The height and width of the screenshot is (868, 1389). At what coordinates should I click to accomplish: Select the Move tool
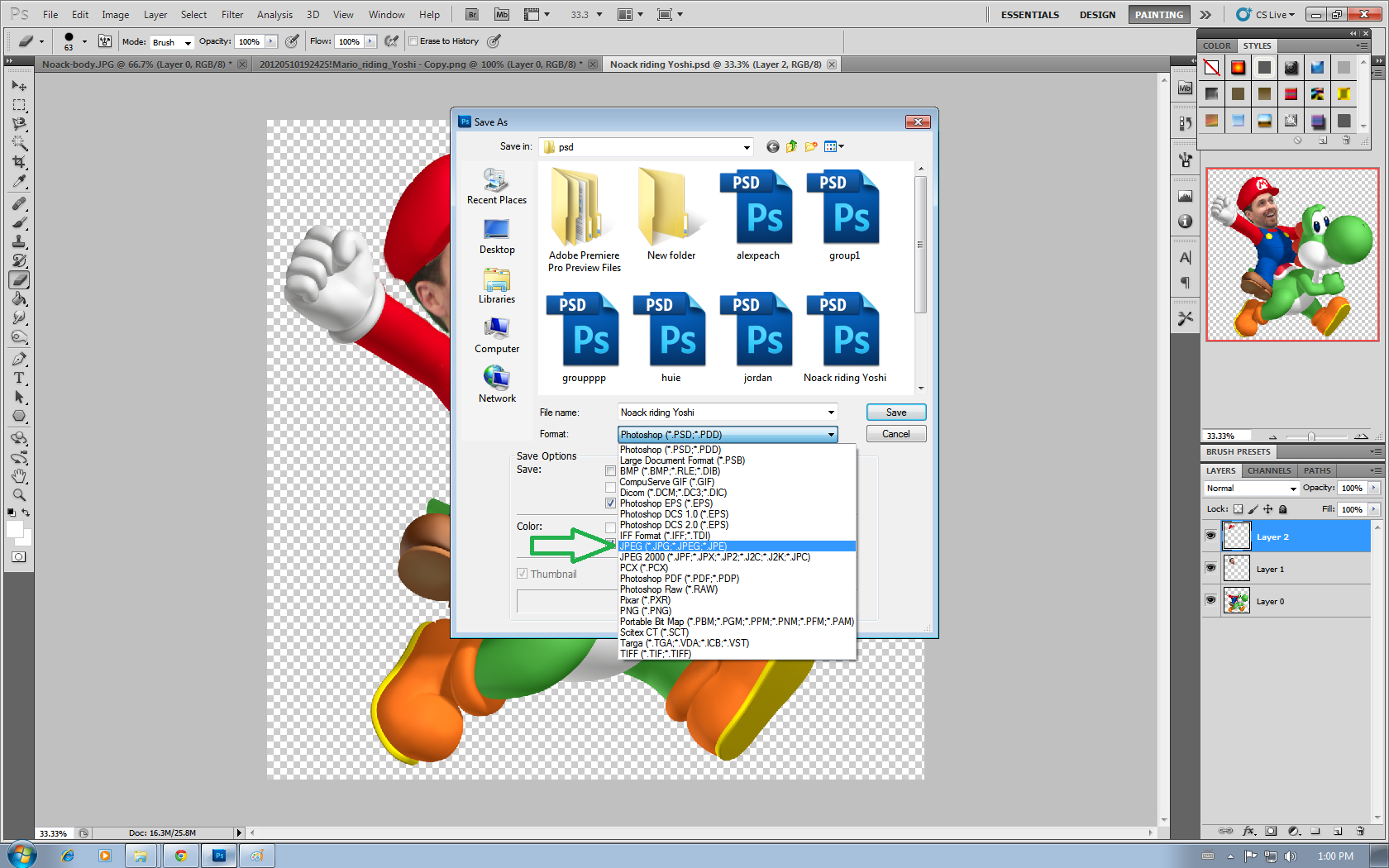19,86
